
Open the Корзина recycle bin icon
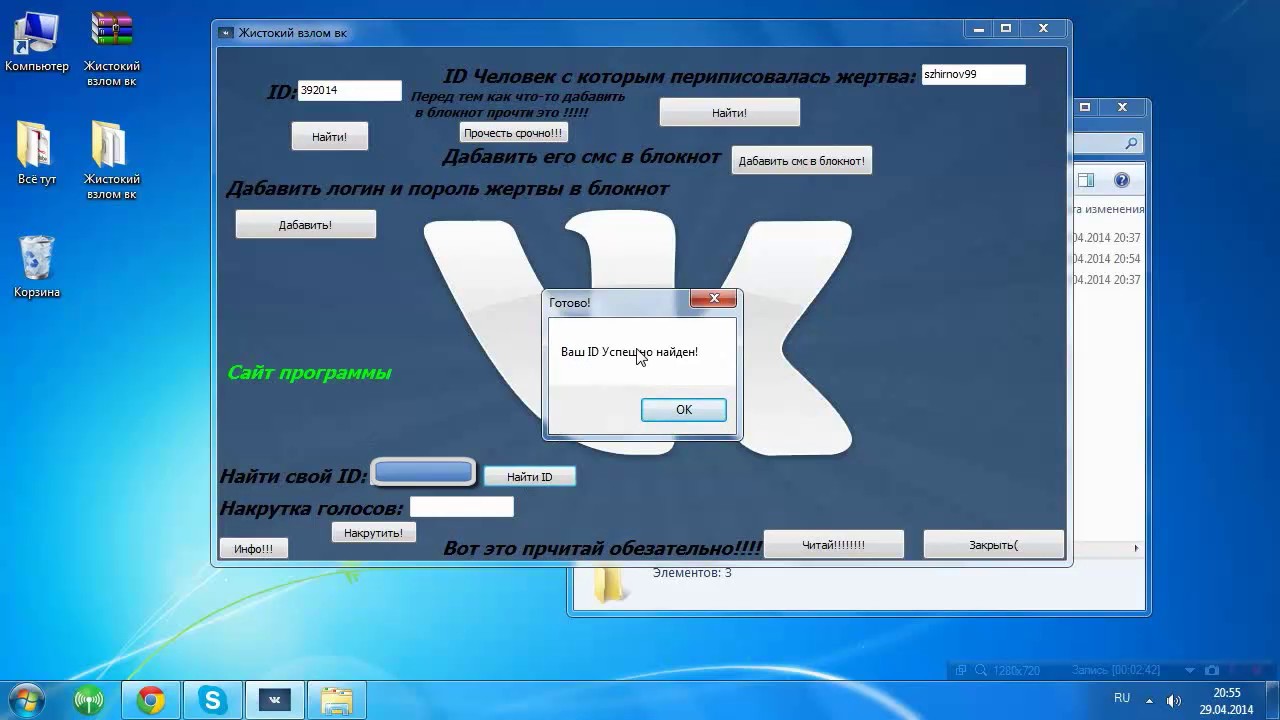click(x=37, y=267)
